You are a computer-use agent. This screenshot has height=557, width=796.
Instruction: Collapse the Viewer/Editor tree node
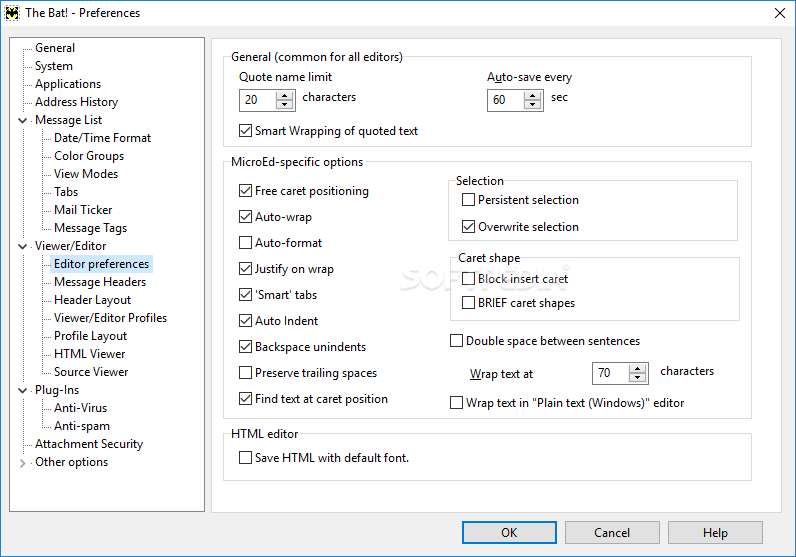coord(22,246)
